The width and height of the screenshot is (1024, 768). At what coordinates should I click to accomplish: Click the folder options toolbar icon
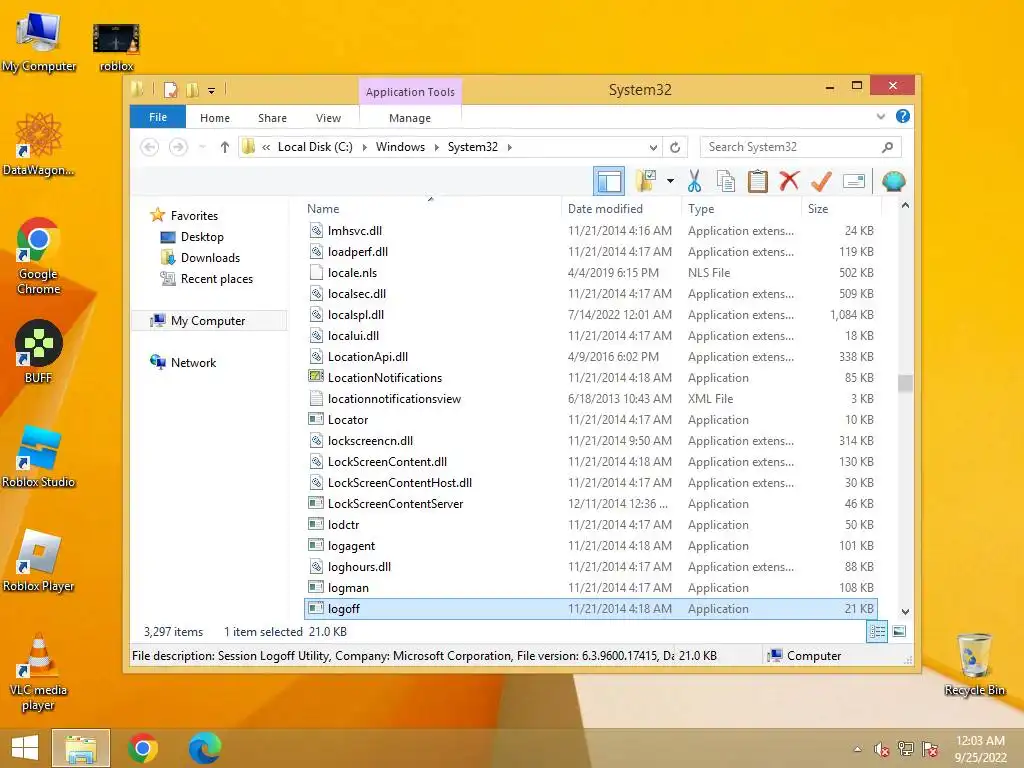(646, 182)
